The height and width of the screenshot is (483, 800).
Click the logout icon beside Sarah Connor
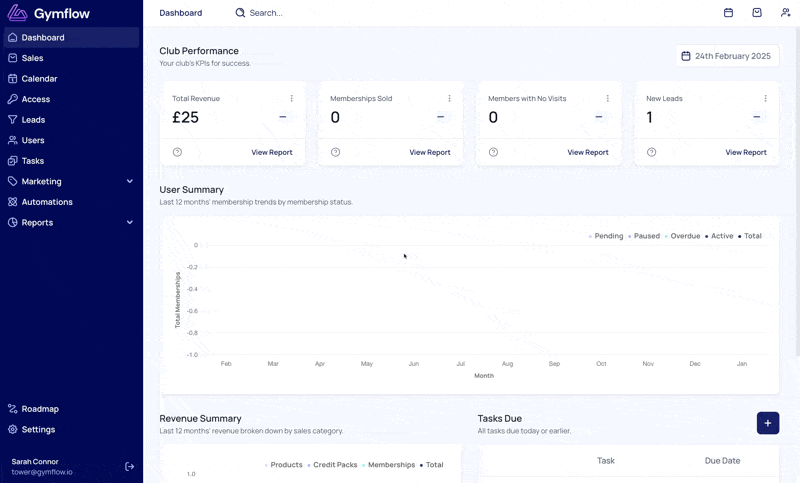[x=130, y=466]
